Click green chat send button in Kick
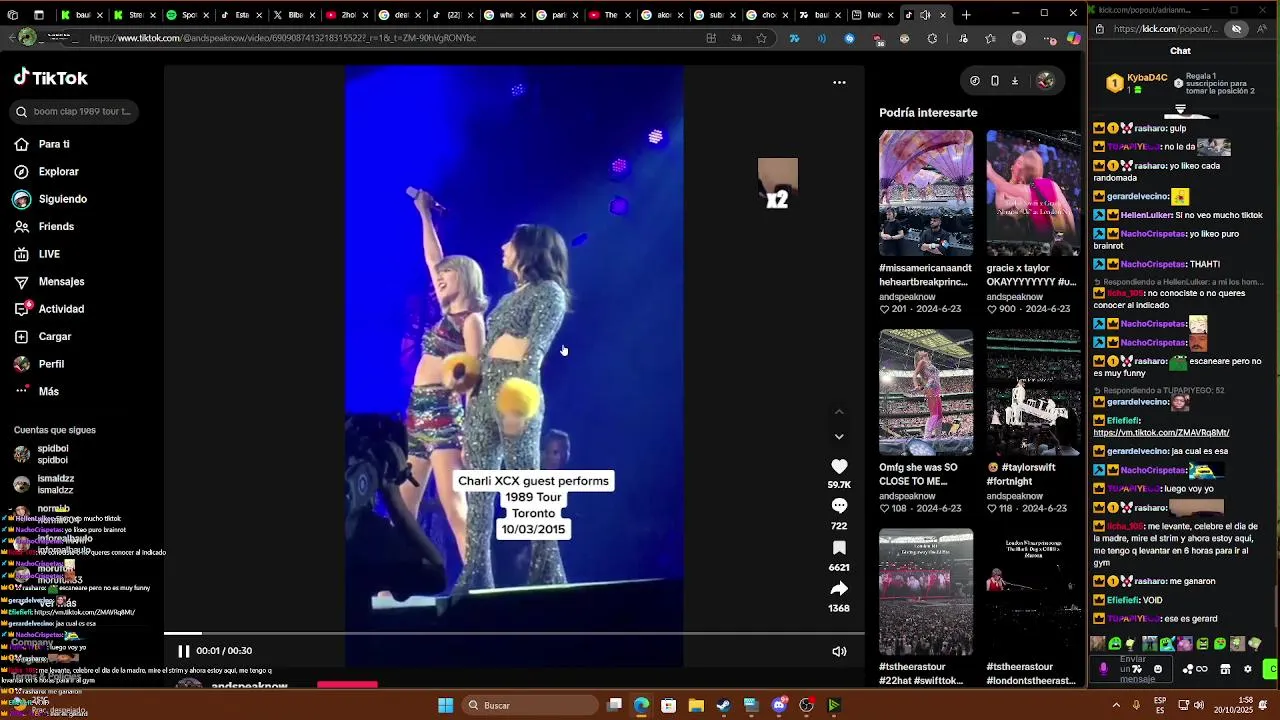Viewport: 1280px width, 720px height. (1270, 669)
